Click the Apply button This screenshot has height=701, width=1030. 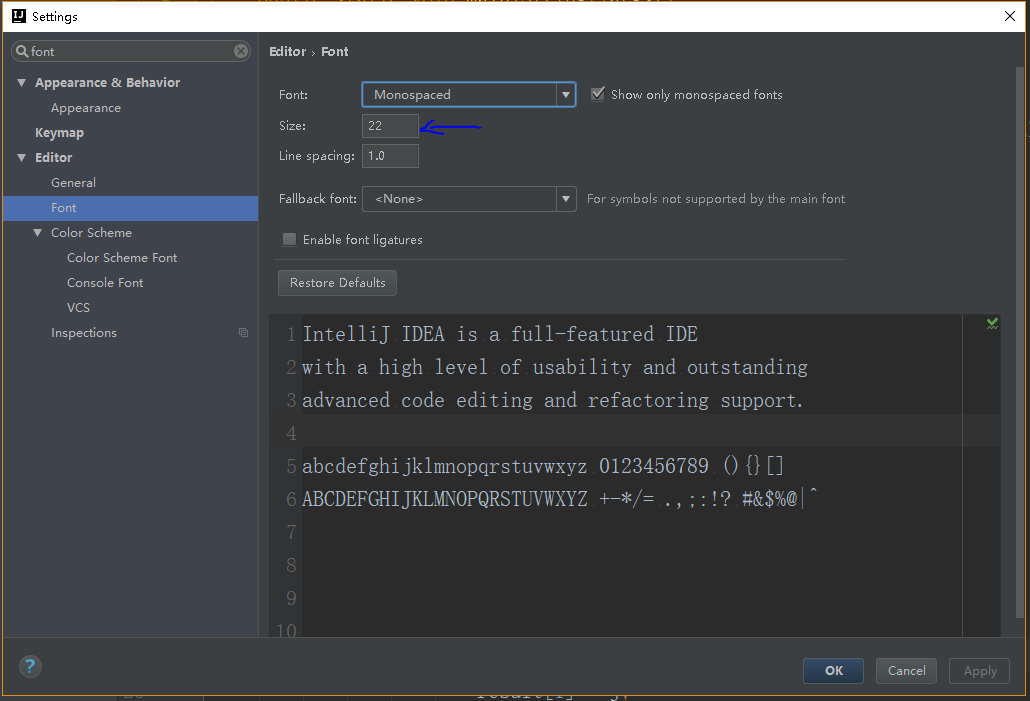tap(979, 671)
